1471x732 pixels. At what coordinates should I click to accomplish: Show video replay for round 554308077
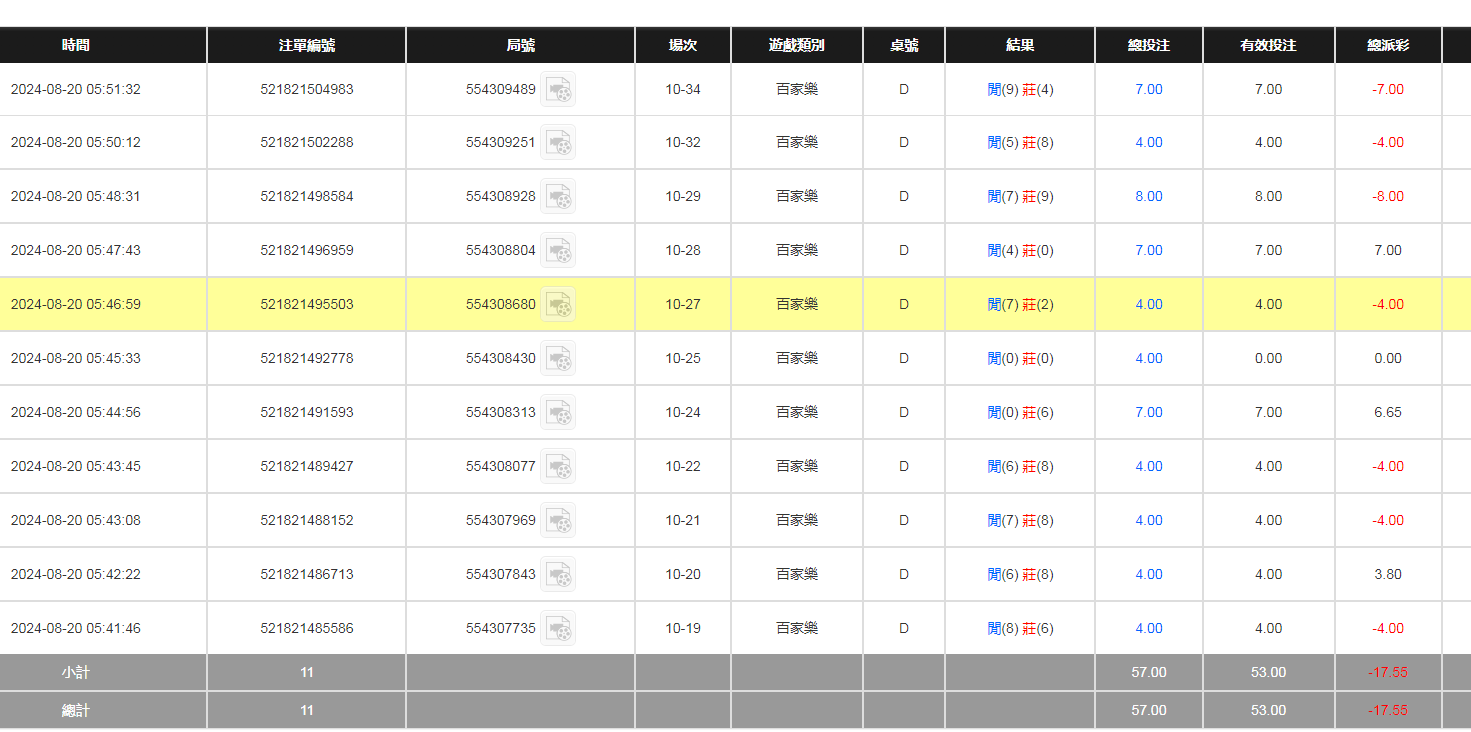[558, 467]
